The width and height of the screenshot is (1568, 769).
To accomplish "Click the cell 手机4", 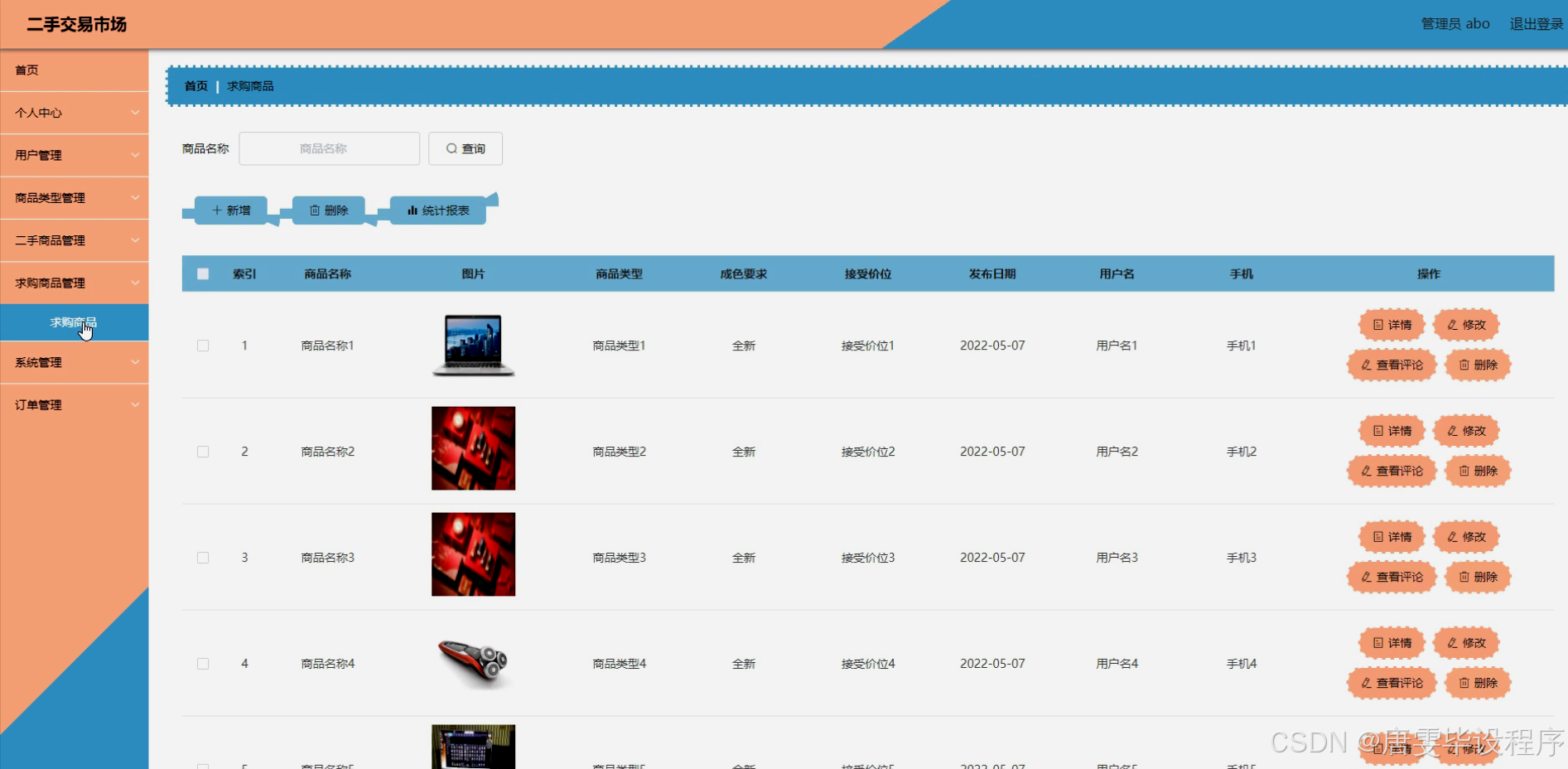I will point(1242,664).
